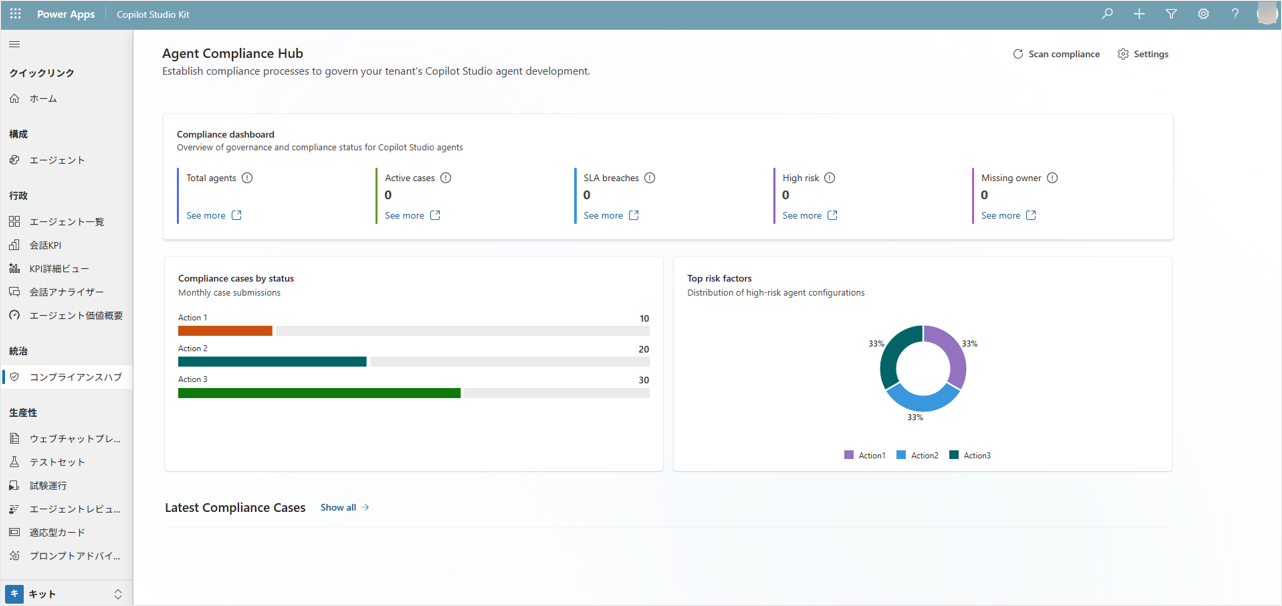1282x606 pixels.
Task: Open the gear settings icon in header
Action: (x=1203, y=15)
